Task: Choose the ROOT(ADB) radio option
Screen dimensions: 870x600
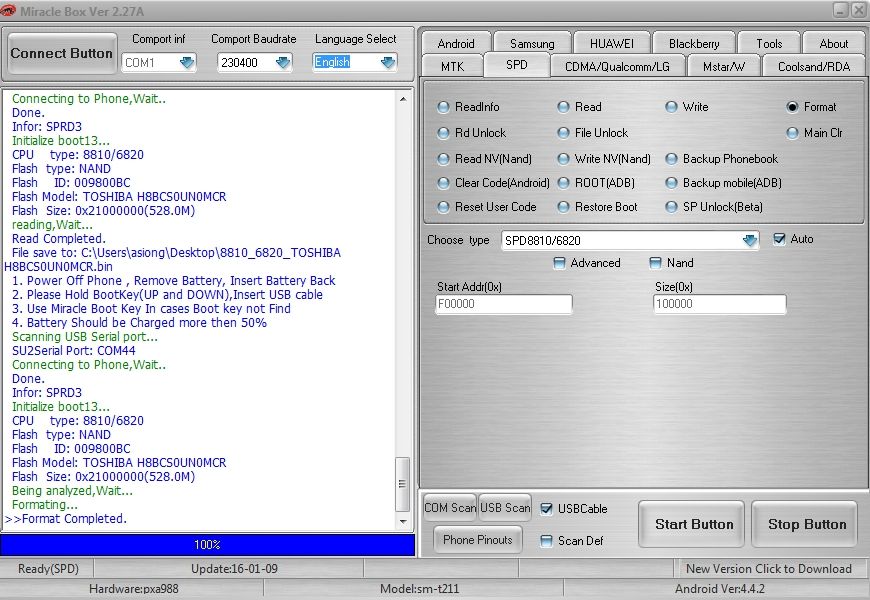Action: [x=565, y=183]
